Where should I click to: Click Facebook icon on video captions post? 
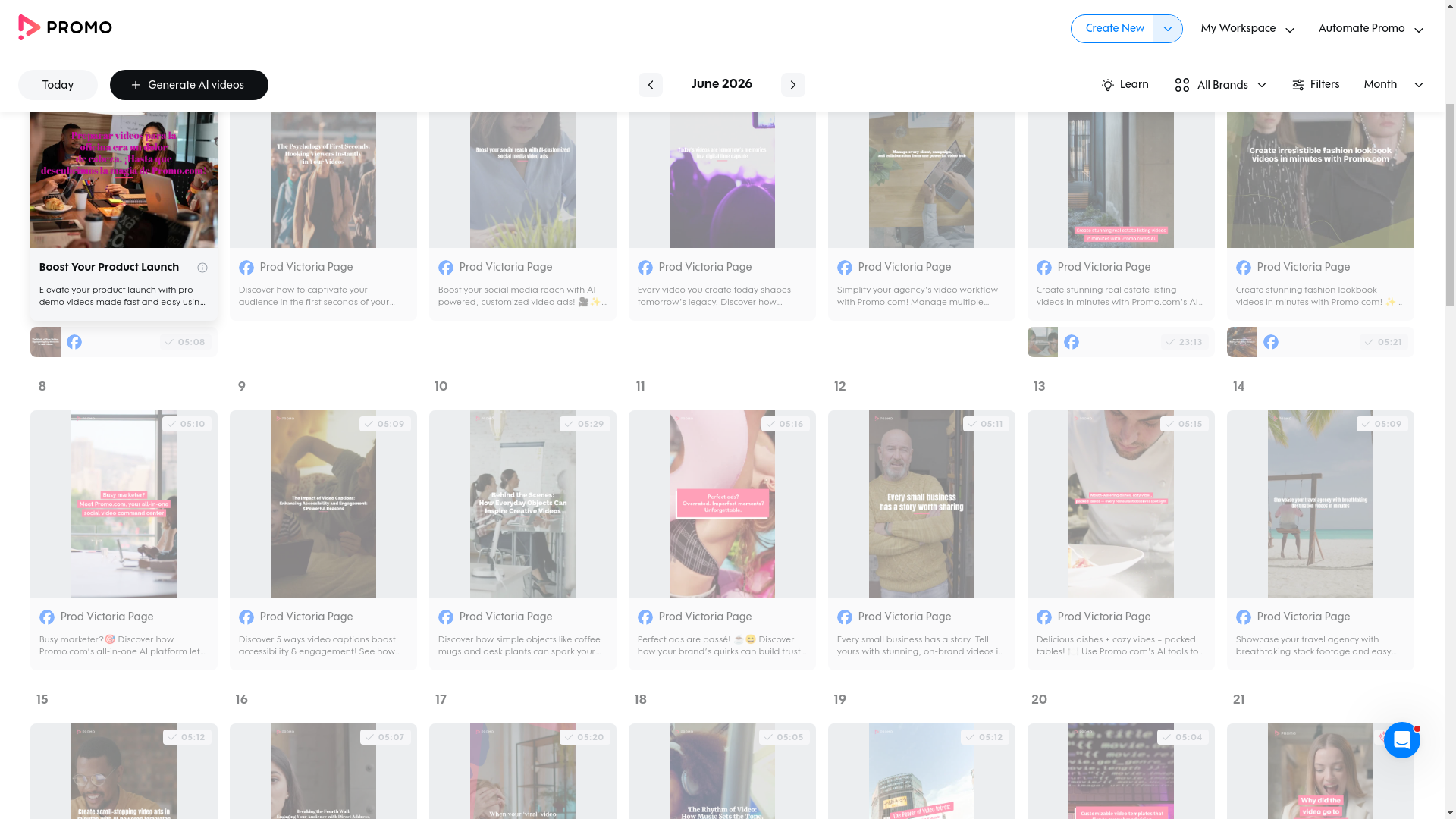(246, 617)
